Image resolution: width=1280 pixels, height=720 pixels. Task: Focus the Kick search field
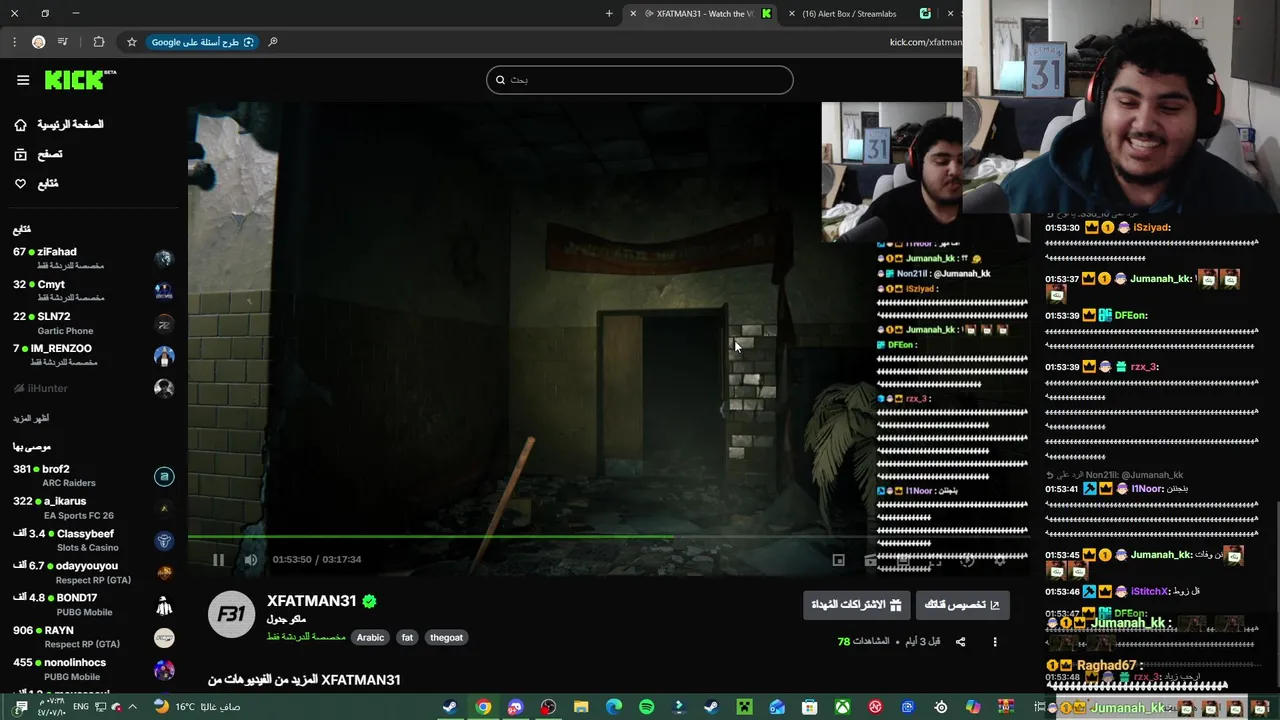point(640,80)
